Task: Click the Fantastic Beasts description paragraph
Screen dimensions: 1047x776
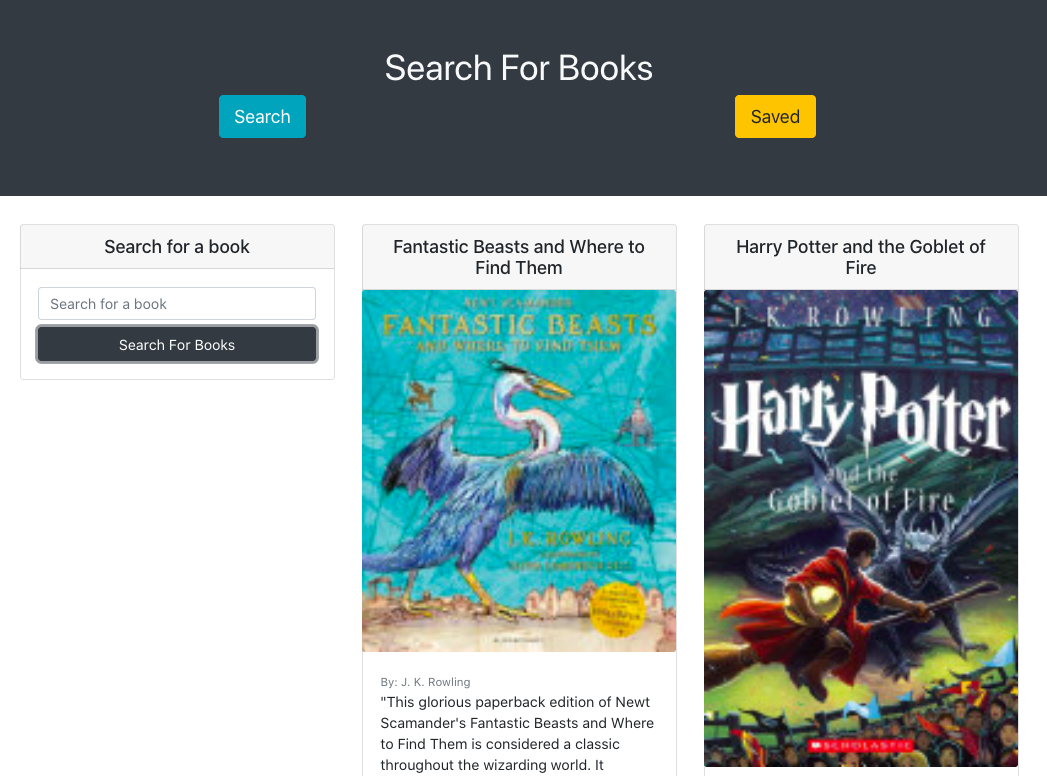Action: pyautogui.click(x=517, y=733)
